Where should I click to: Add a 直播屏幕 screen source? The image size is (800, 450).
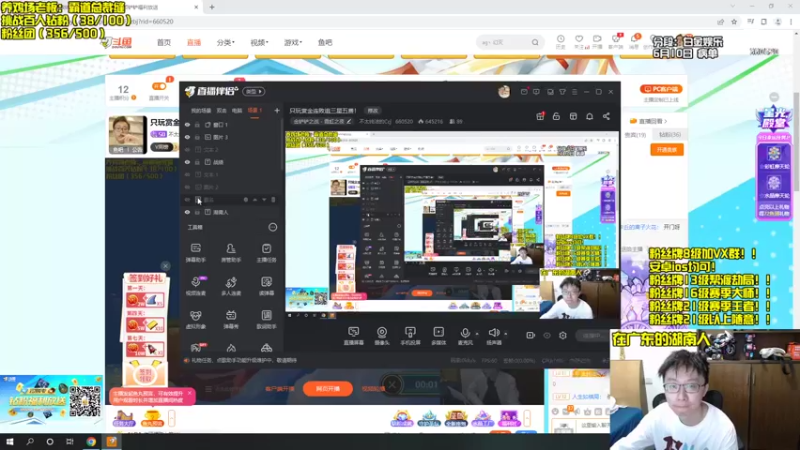coord(354,336)
